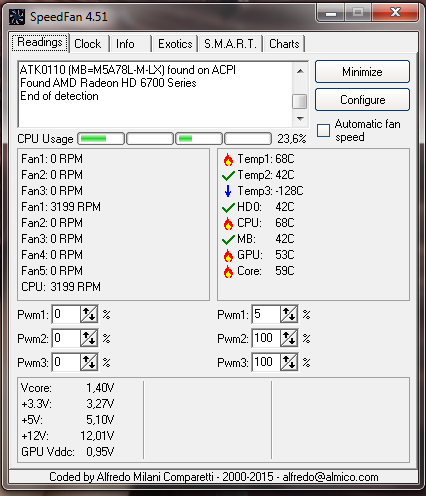Click the flame icon beside GPU temperature
This screenshot has height=496, width=426.
[x=228, y=255]
